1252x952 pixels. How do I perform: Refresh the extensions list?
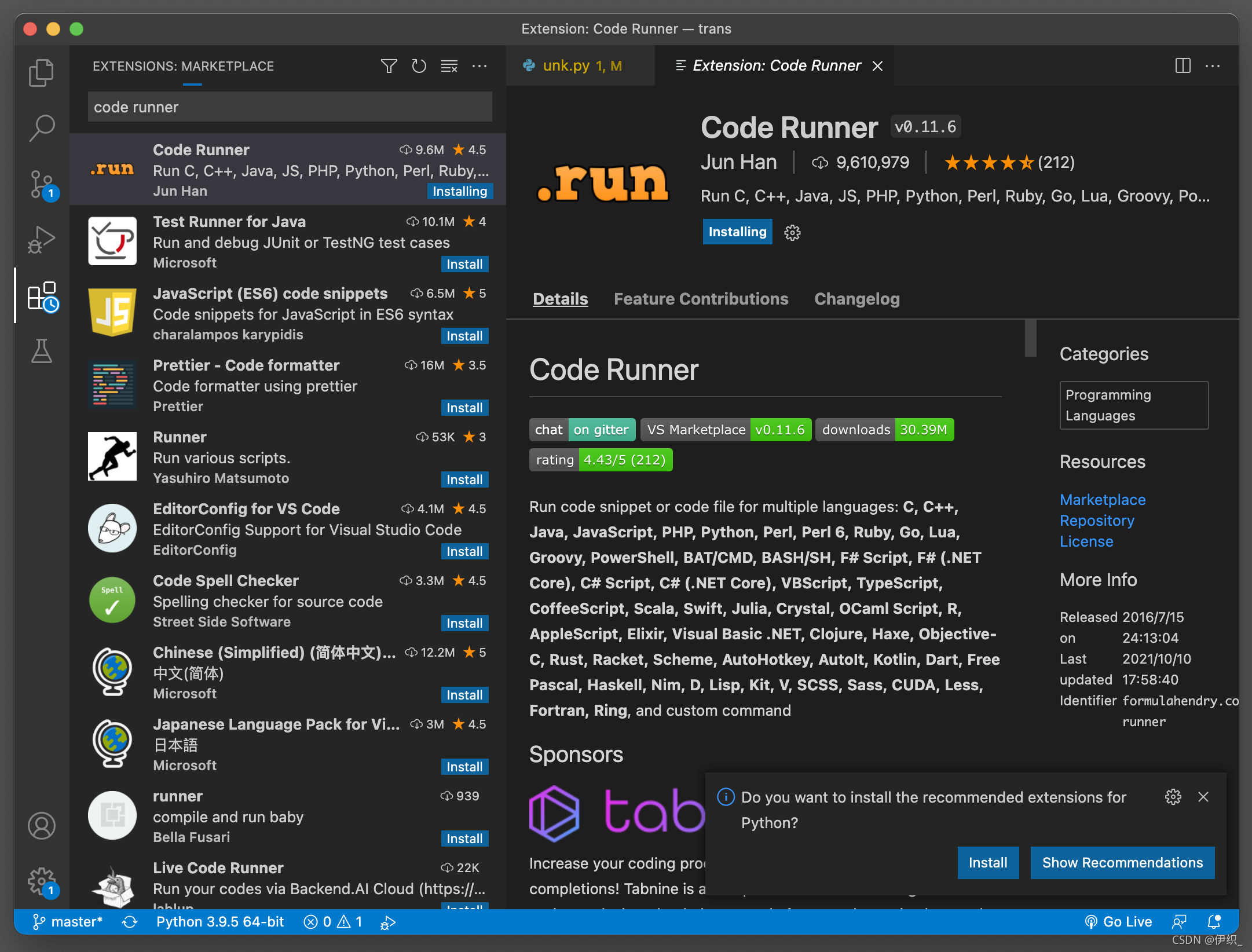(419, 66)
